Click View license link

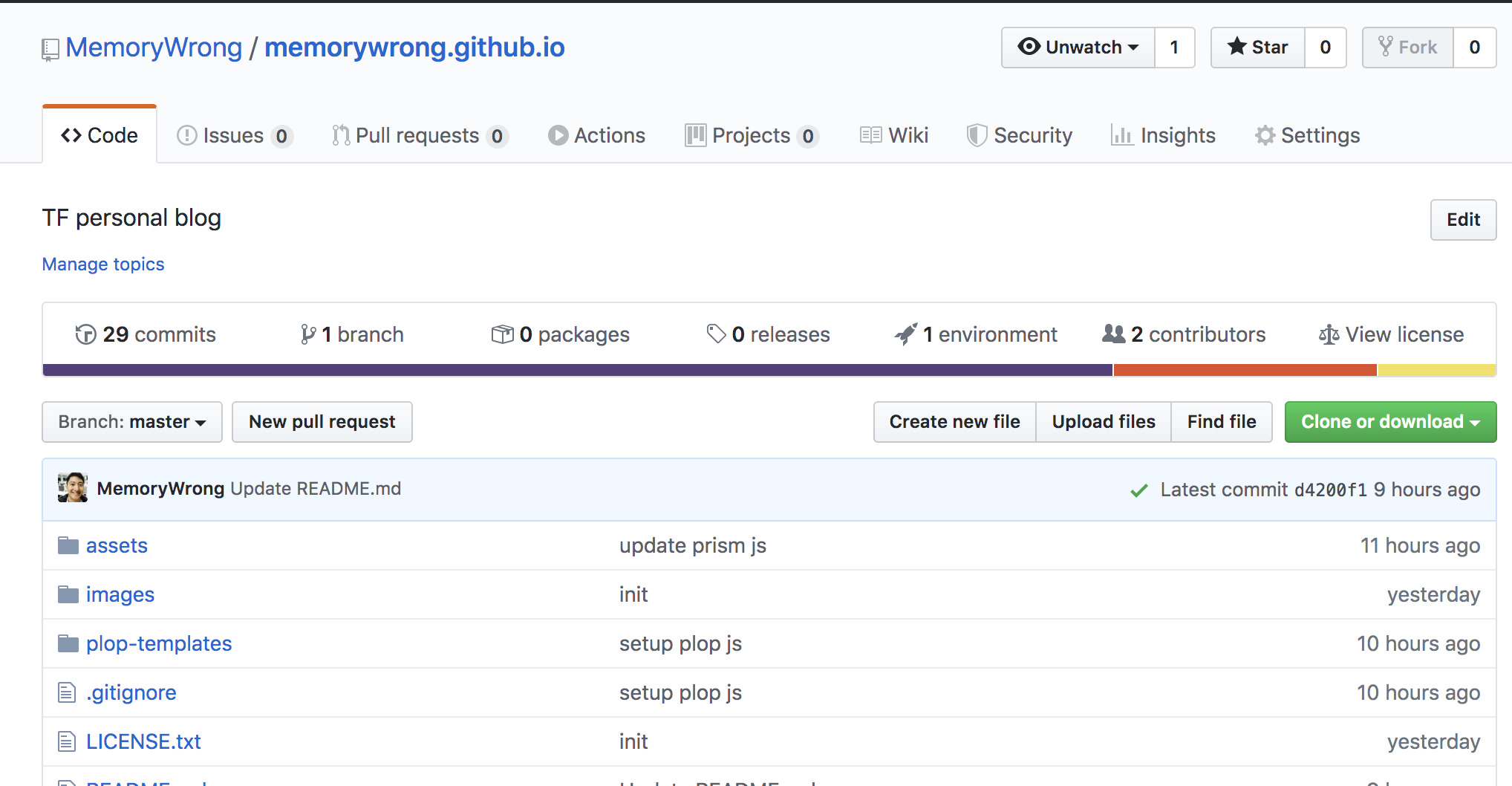tap(1391, 334)
